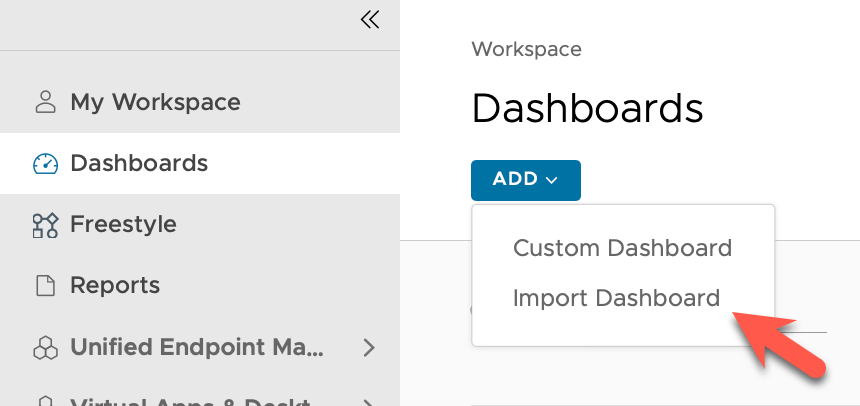Click the down arrow on the ADD button
This screenshot has height=406, width=860.
(551, 181)
